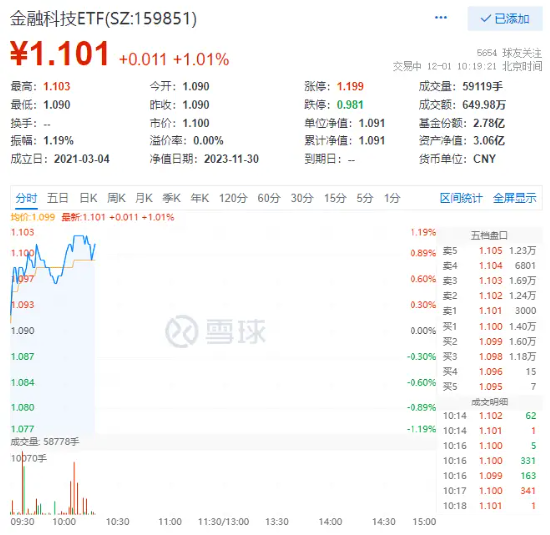Select the 1分 interval tab

tap(392, 198)
